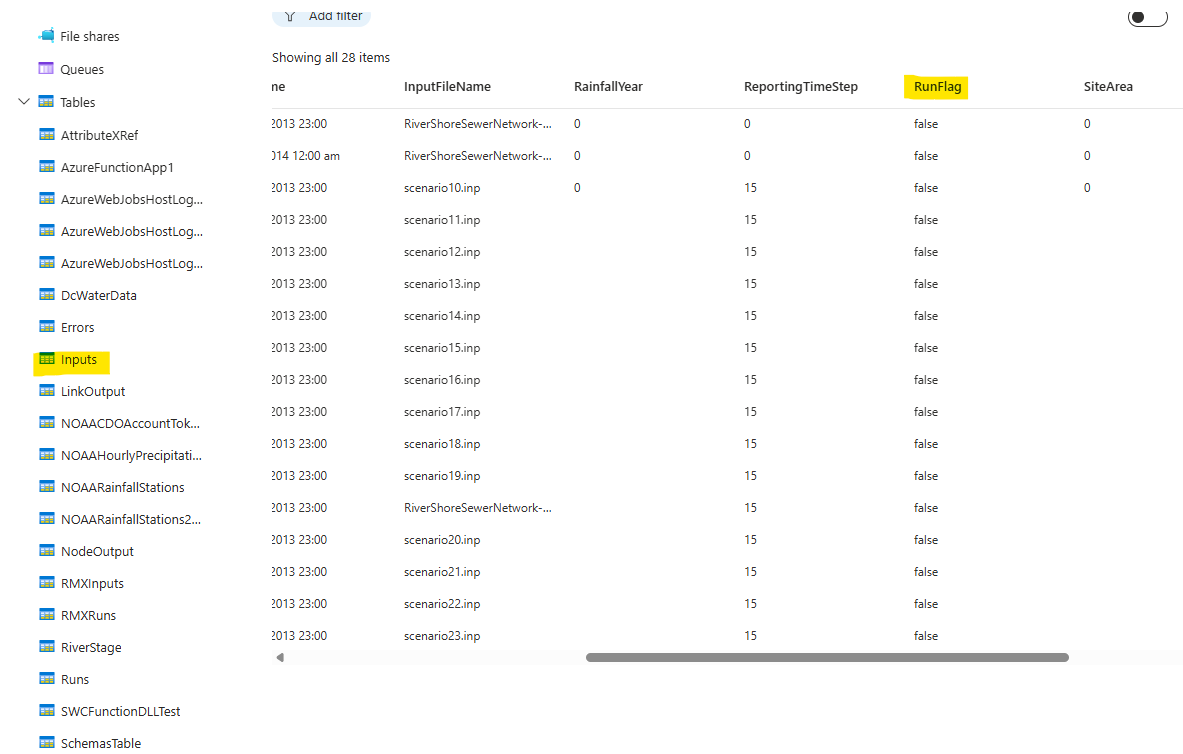Click the horizontal scrollbar left arrow

click(280, 657)
